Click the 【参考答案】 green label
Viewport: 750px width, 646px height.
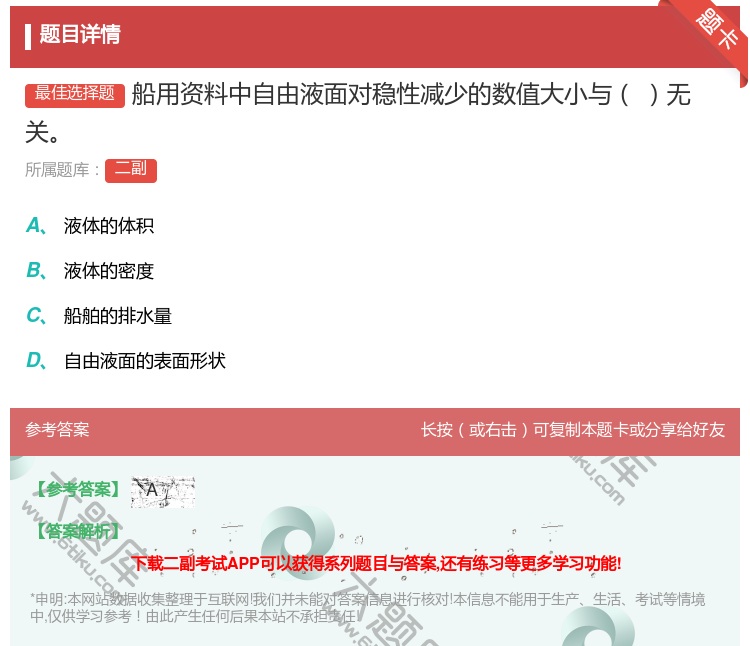[x=78, y=490]
